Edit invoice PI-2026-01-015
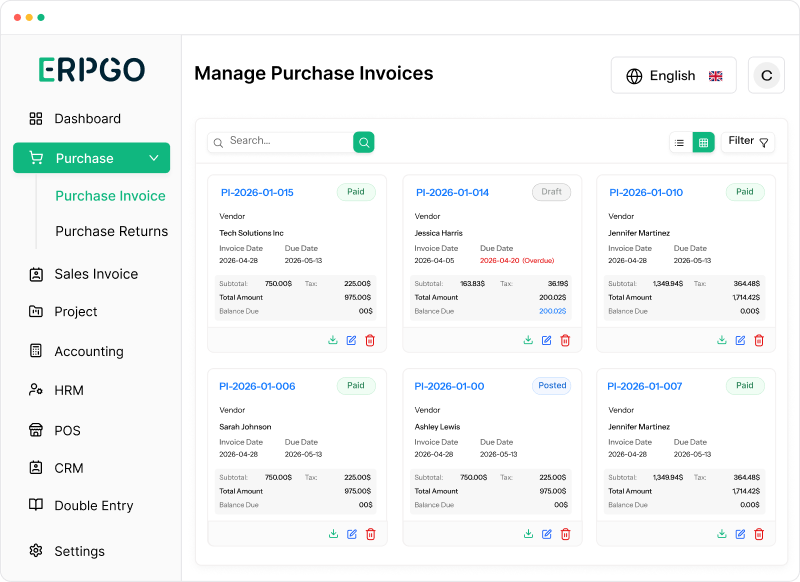This screenshot has height=582, width=800. coord(352,340)
